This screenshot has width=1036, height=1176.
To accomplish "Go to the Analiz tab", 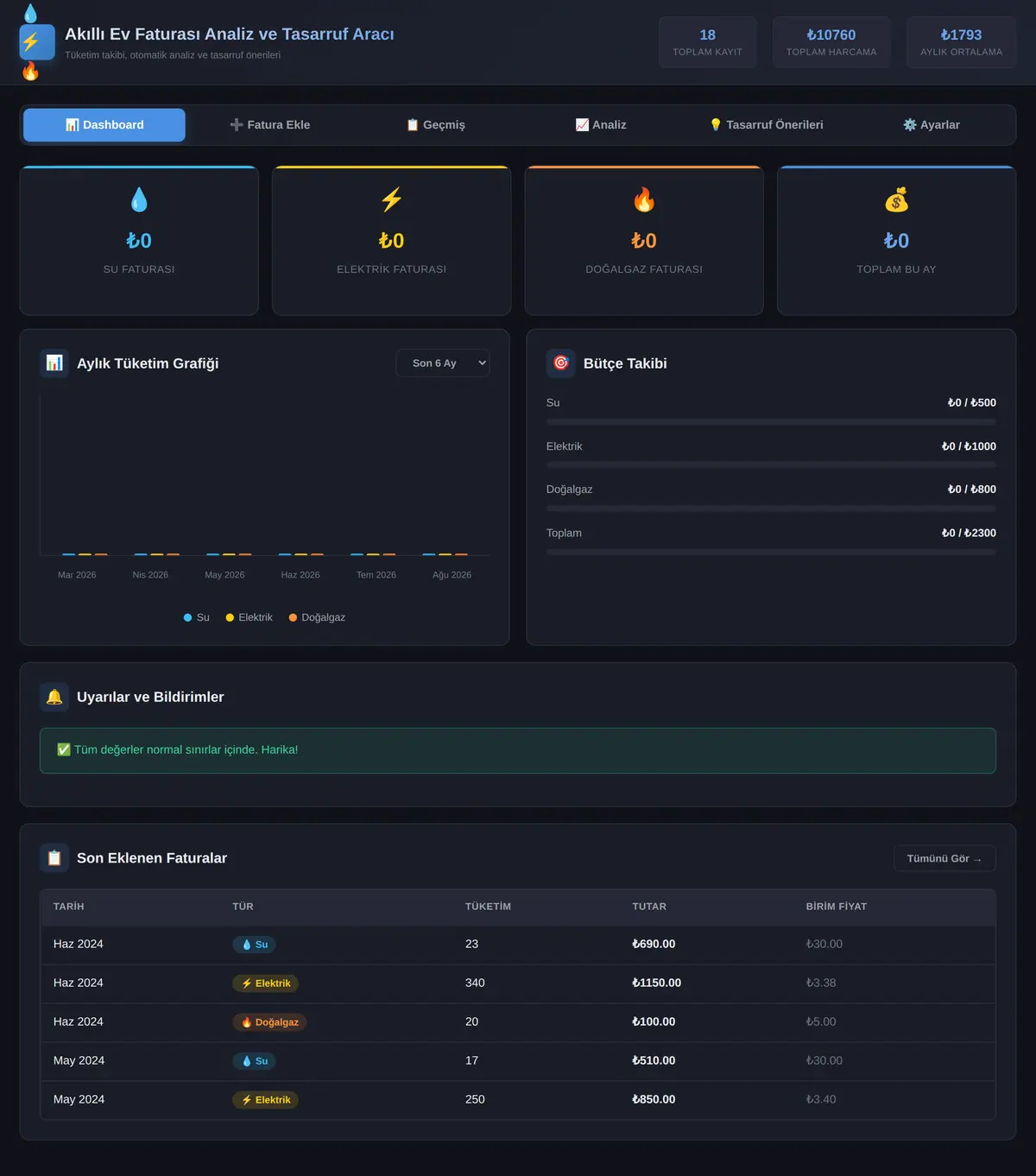I will tap(601, 125).
